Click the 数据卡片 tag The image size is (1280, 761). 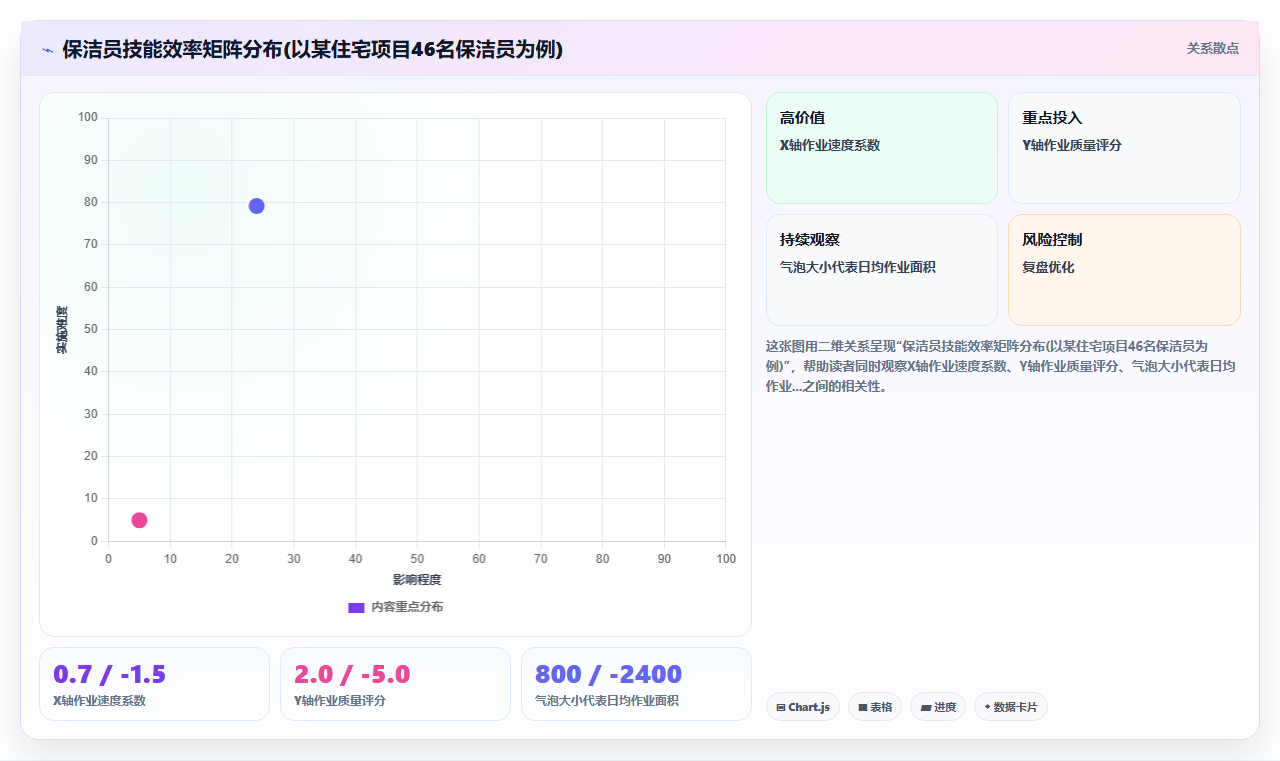click(1010, 707)
